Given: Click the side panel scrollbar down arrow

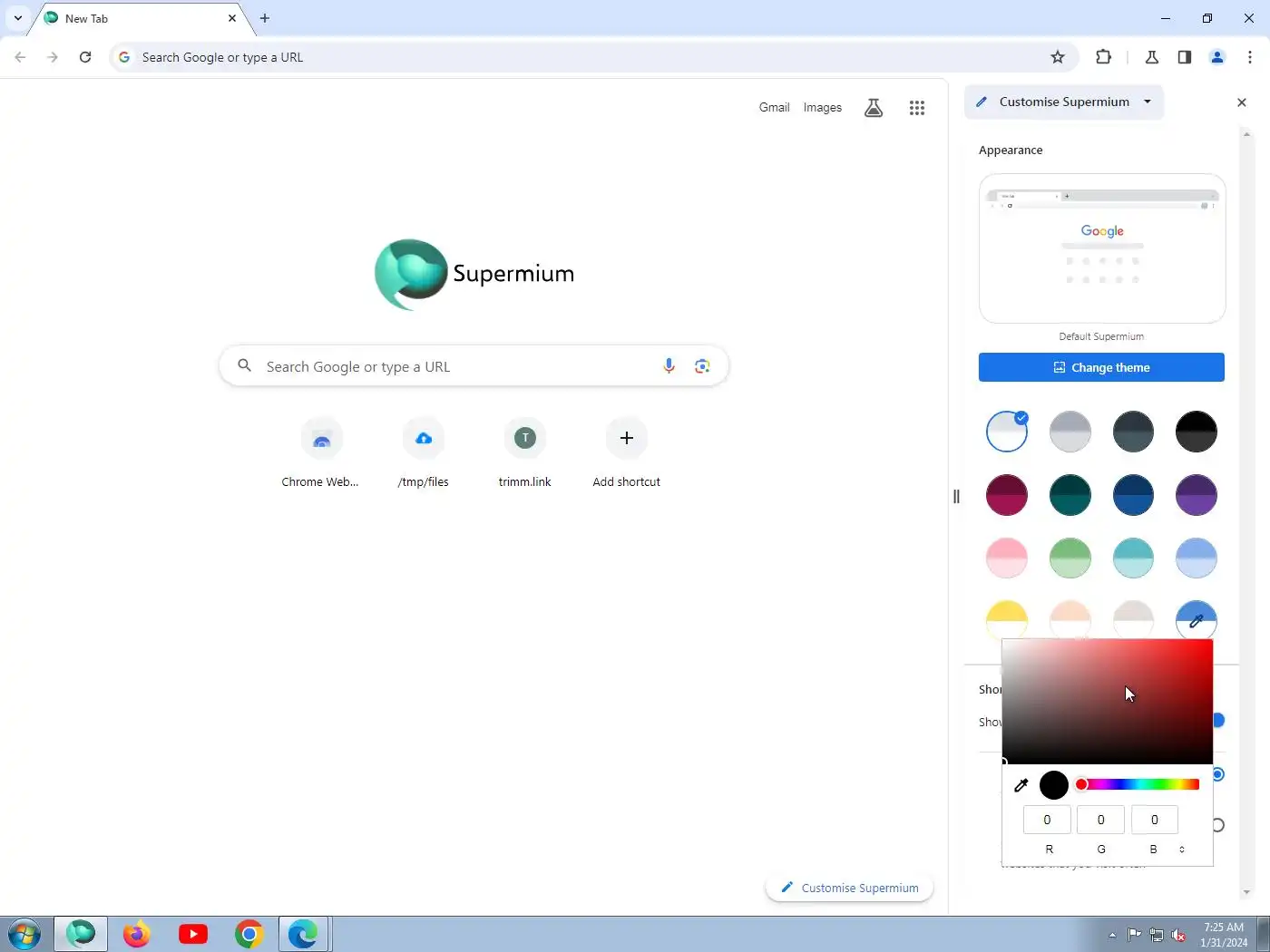Looking at the screenshot, I should (1246, 892).
